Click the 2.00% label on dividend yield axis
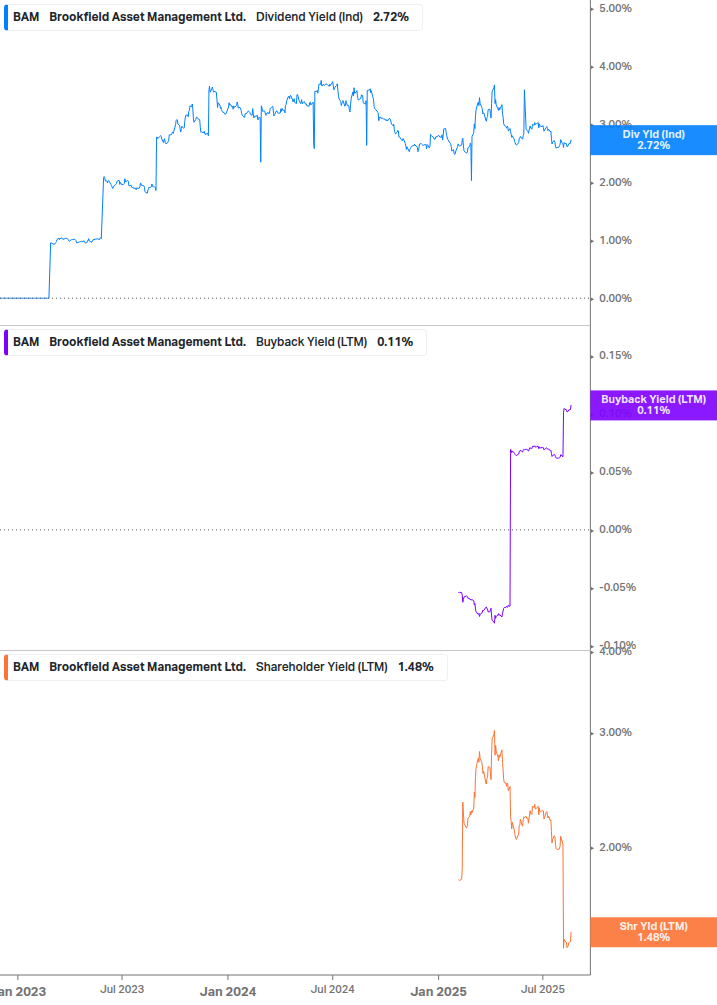The image size is (717, 1005). pyautogui.click(x=615, y=183)
